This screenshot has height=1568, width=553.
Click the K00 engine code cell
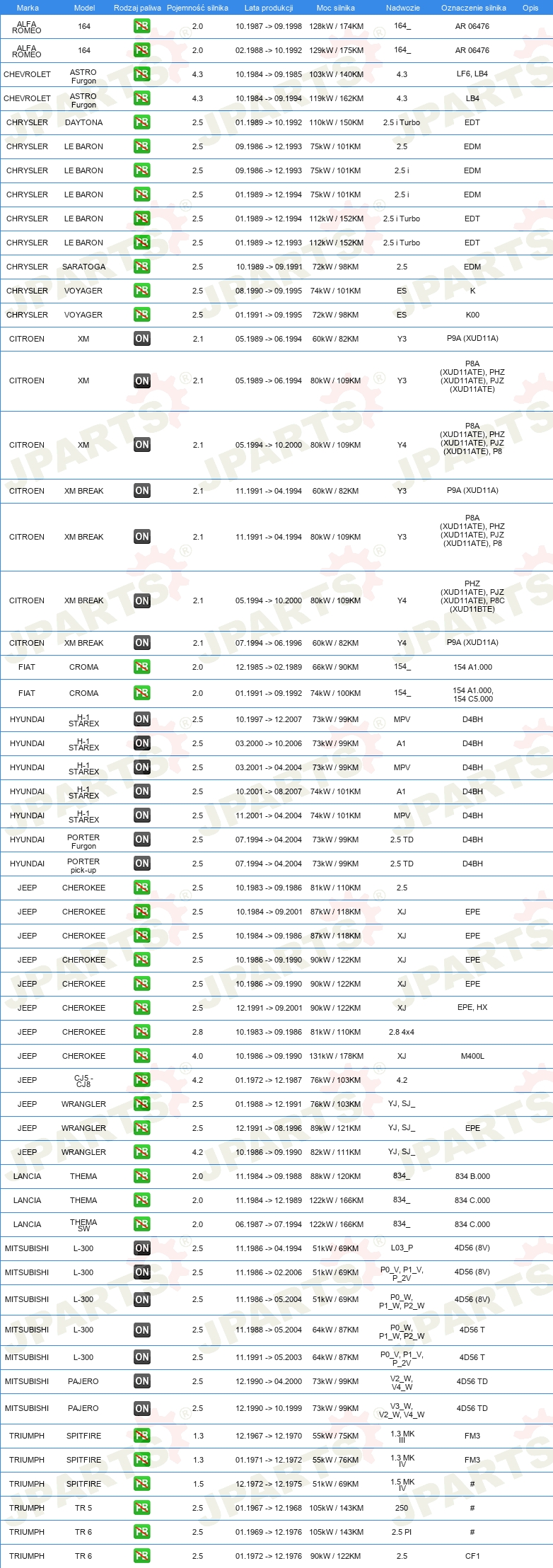pyautogui.click(x=472, y=315)
